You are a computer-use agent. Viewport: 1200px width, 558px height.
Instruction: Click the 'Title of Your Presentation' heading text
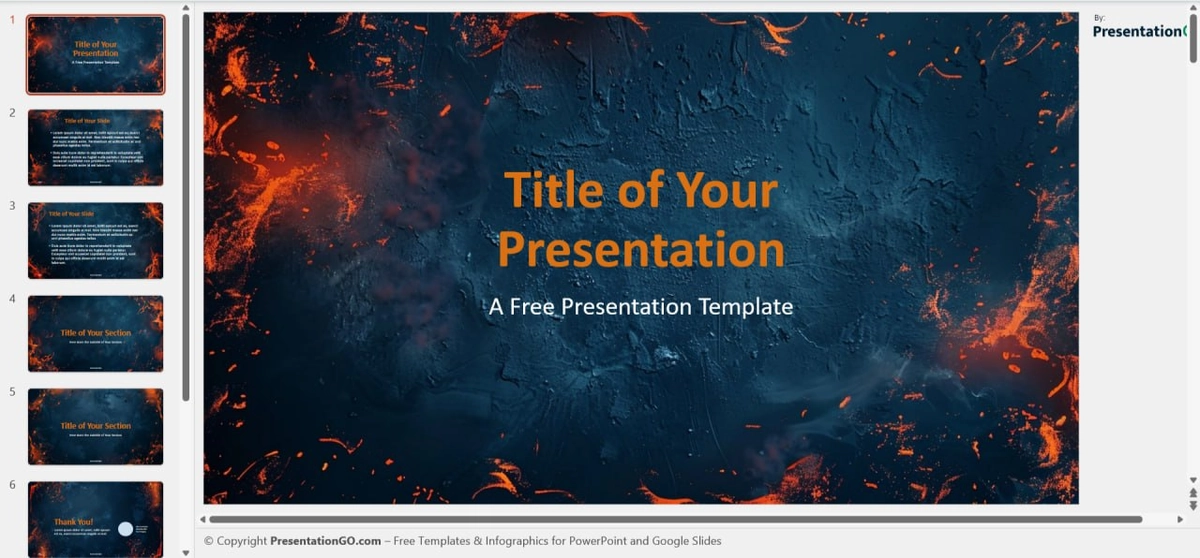point(641,219)
